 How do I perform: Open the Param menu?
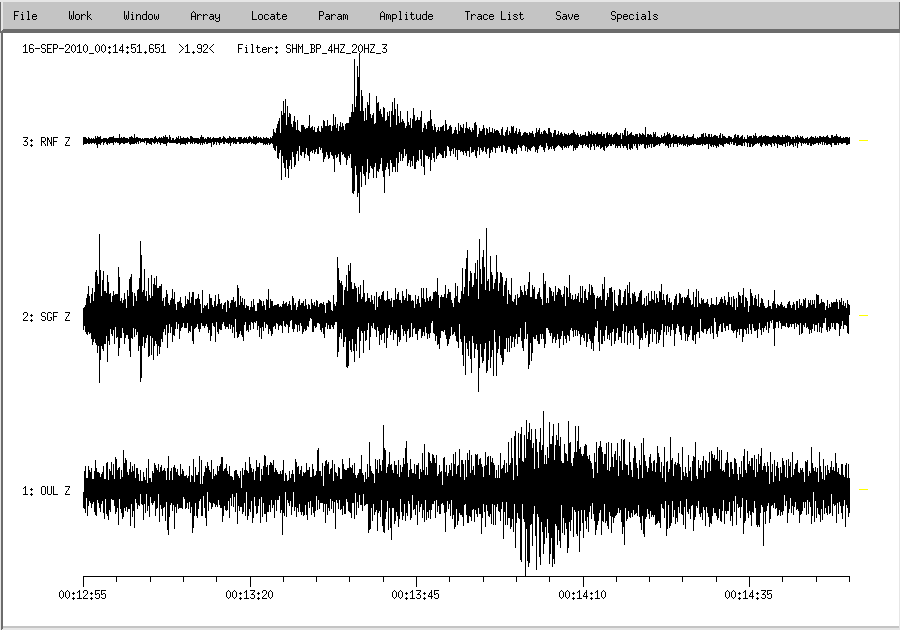[333, 16]
